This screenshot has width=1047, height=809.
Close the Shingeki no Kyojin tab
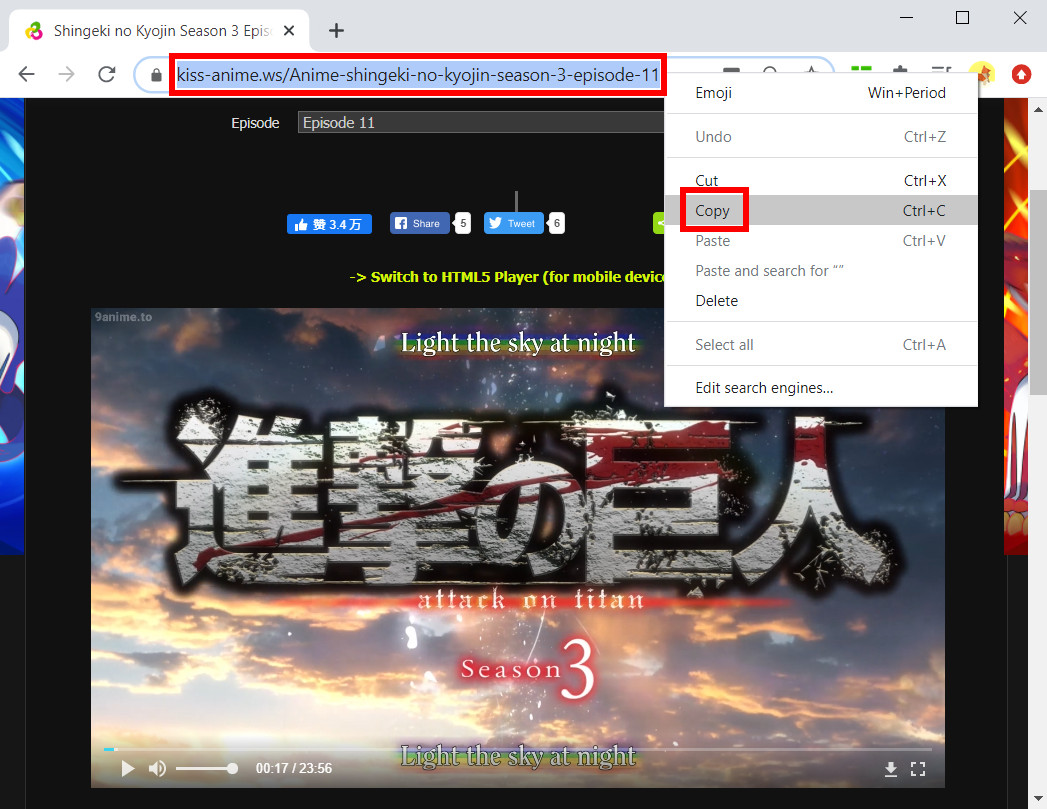pos(289,31)
